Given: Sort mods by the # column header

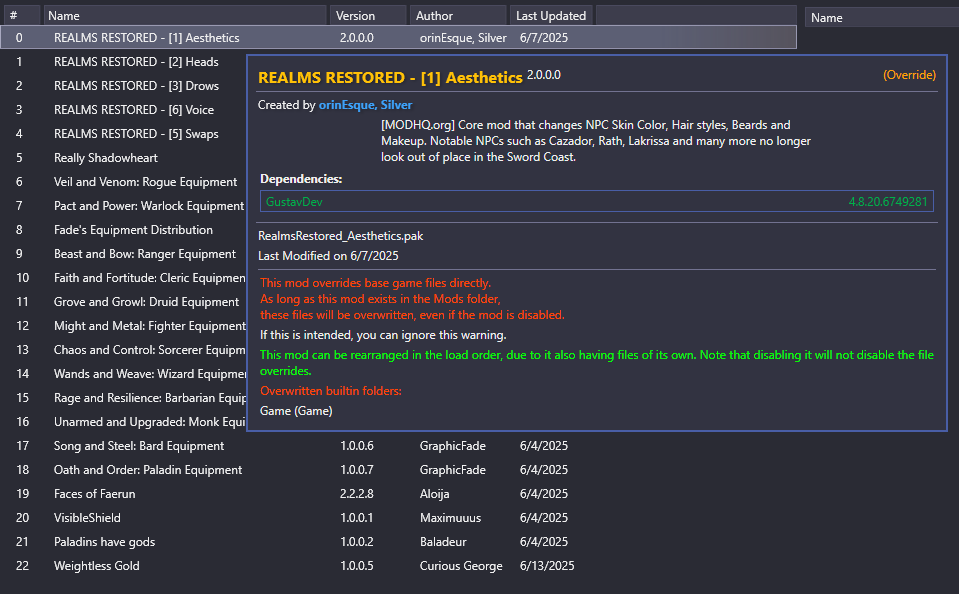Looking at the screenshot, I should coord(20,15).
